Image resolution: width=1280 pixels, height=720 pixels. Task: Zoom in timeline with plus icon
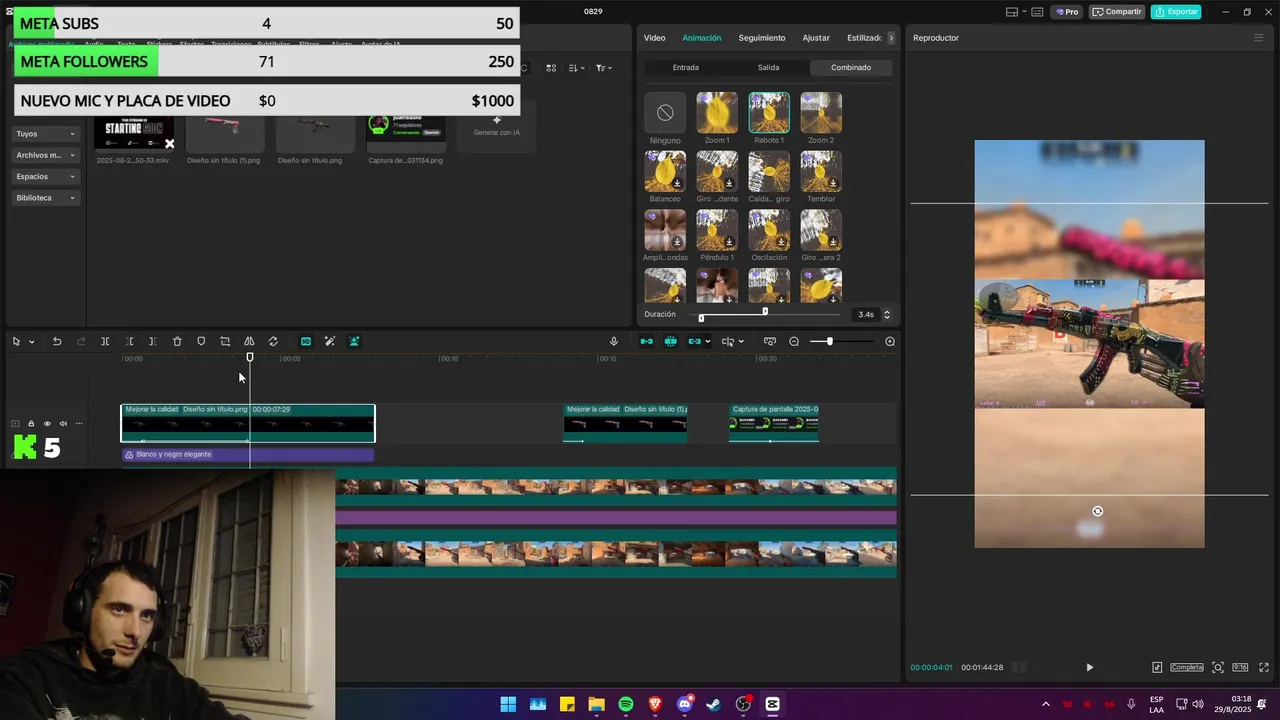click(890, 342)
